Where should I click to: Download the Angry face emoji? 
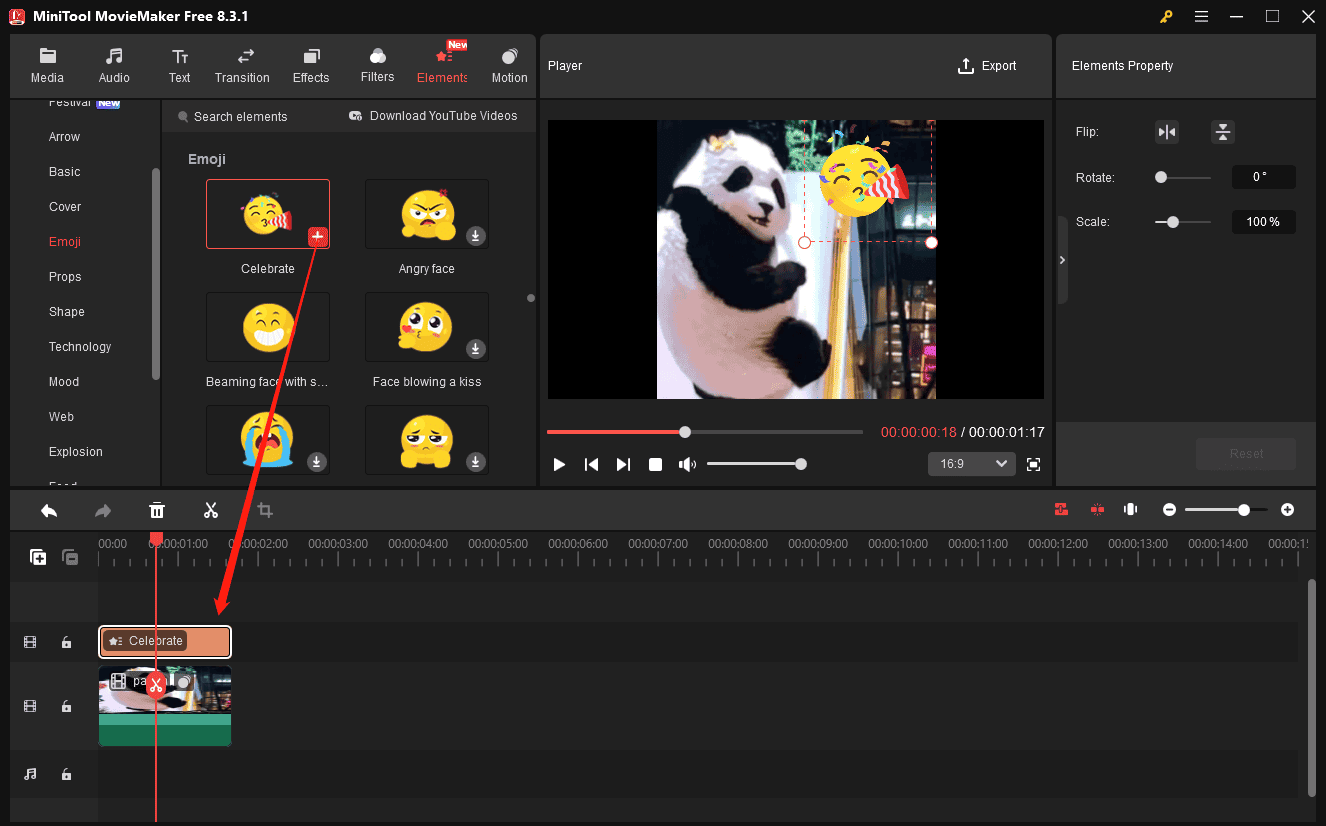[x=475, y=238]
